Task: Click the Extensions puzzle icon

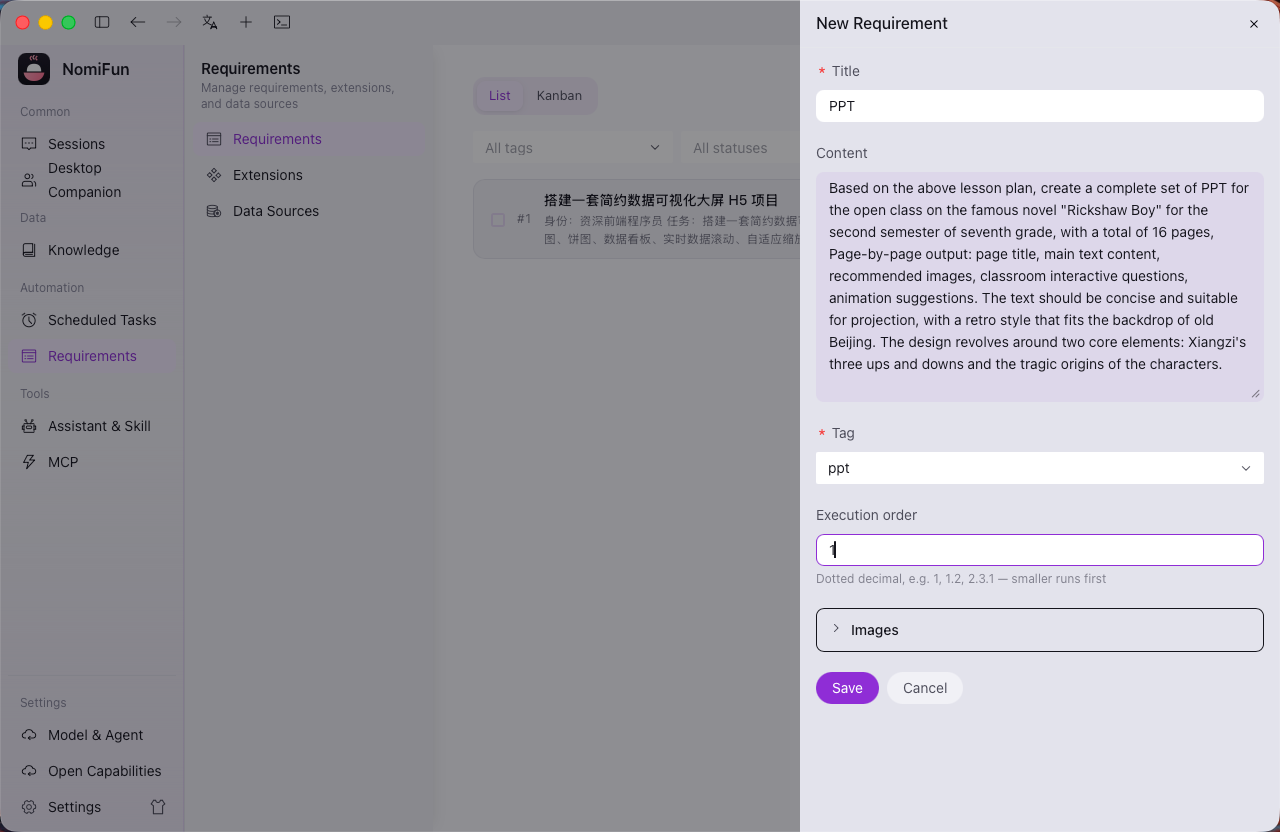Action: pos(214,175)
